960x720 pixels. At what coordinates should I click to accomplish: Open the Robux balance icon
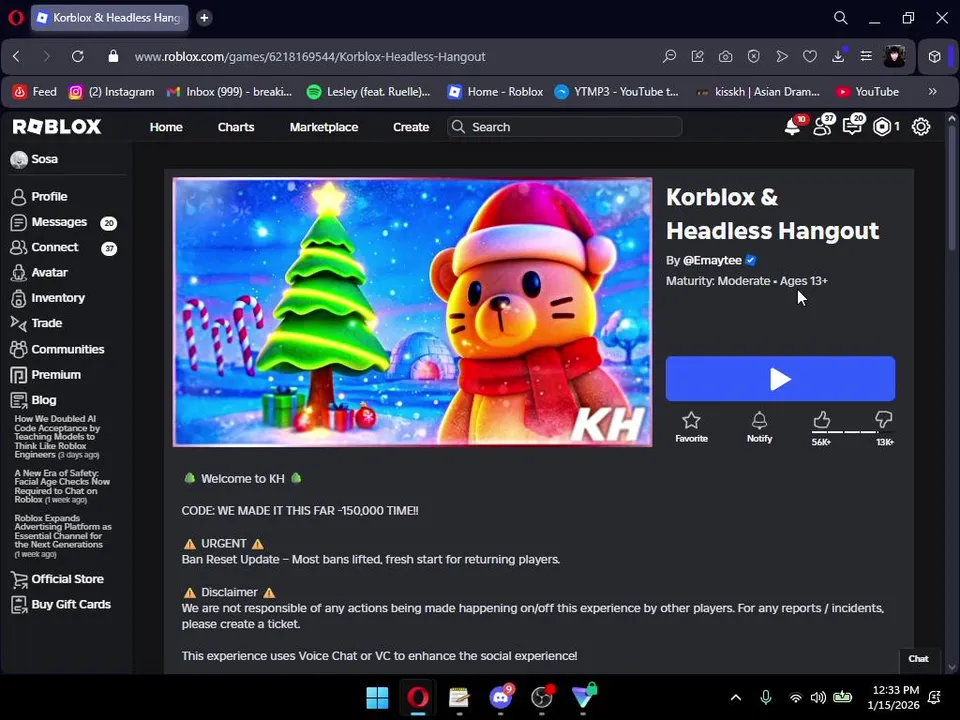click(882, 127)
